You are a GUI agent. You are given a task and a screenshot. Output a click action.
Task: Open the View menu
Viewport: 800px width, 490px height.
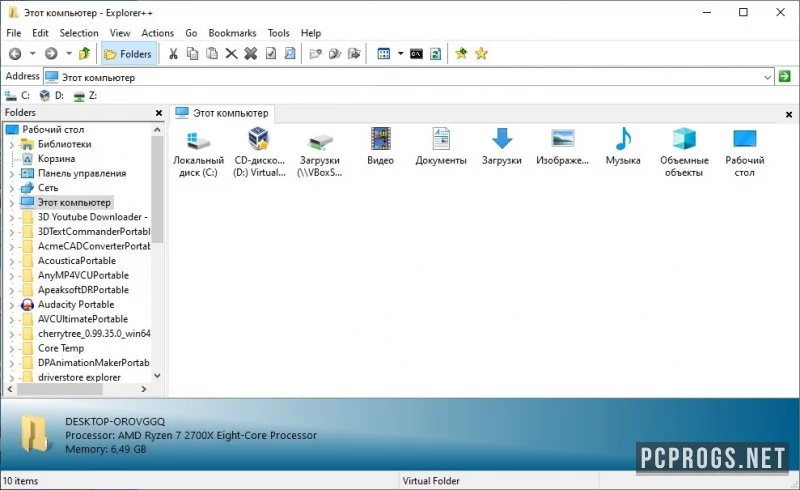[x=120, y=33]
